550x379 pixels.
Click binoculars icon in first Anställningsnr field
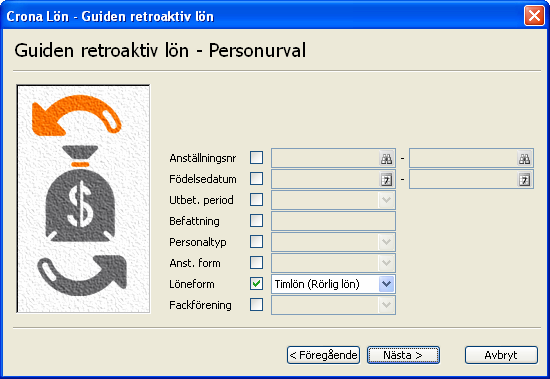pyautogui.click(x=387, y=159)
